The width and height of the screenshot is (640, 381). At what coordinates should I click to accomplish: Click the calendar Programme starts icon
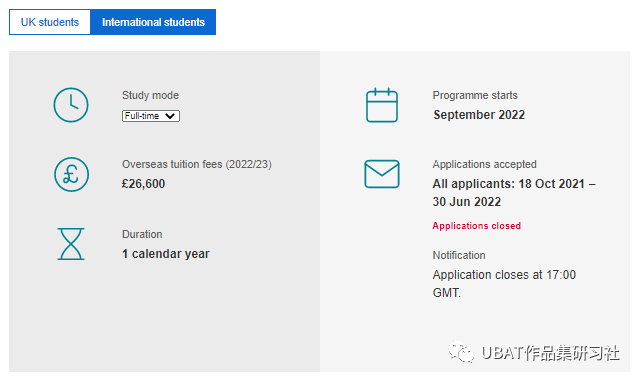382,105
